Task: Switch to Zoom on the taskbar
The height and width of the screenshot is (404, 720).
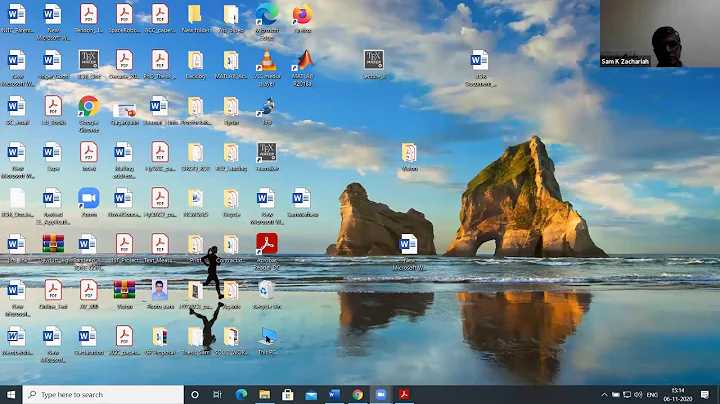Action: click(x=381, y=395)
